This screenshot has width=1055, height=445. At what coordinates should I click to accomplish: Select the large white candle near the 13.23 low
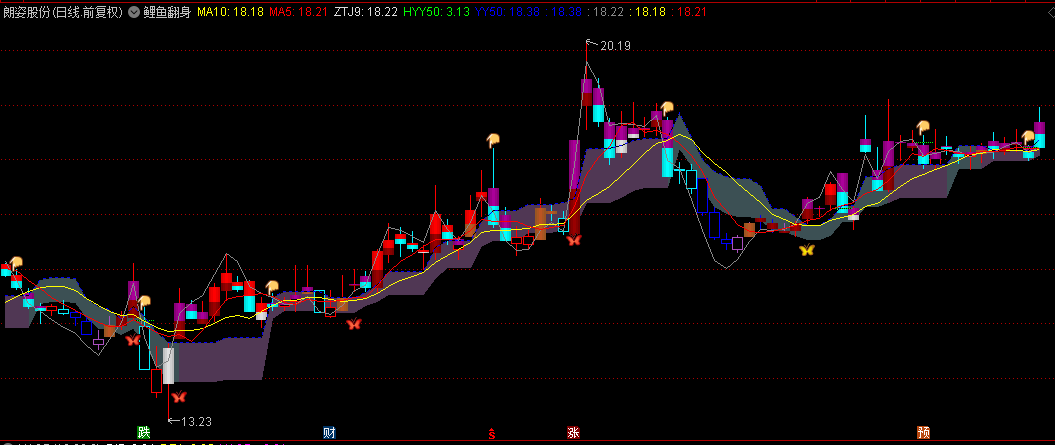click(x=168, y=366)
